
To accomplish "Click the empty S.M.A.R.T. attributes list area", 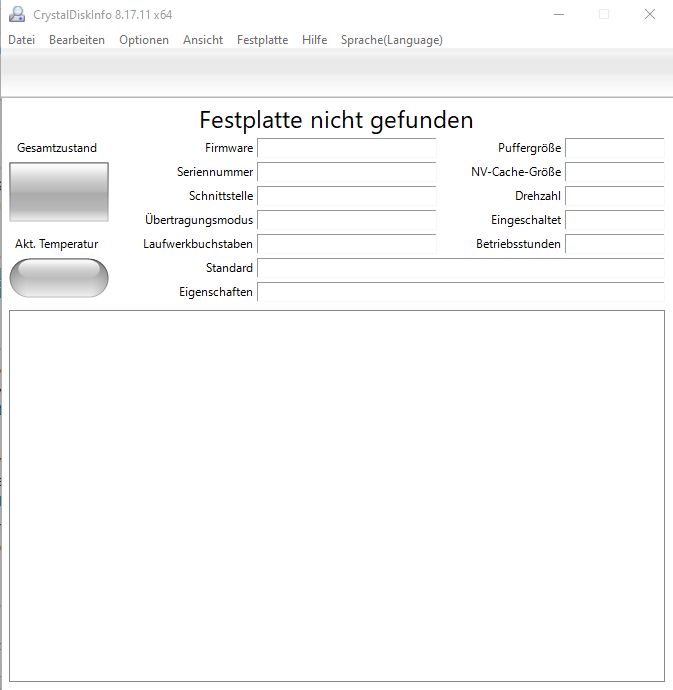I will (x=337, y=496).
